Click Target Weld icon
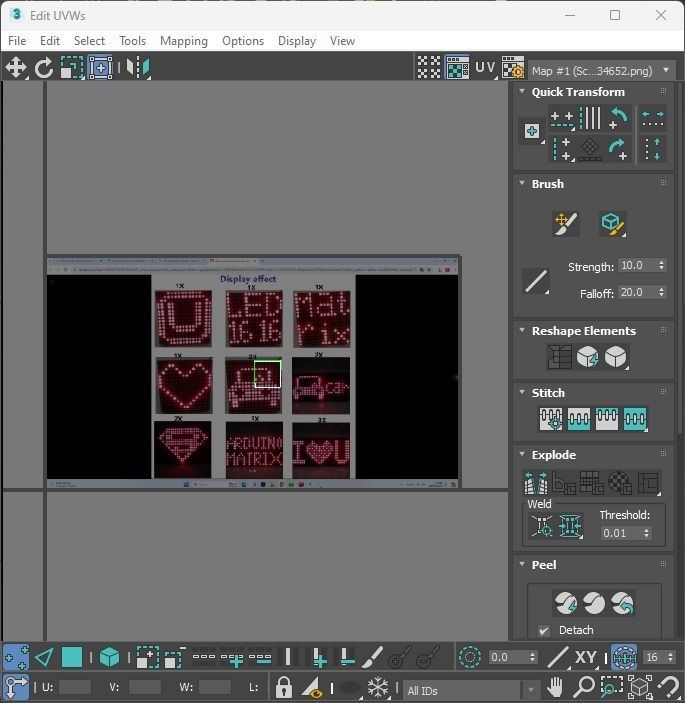The width and height of the screenshot is (685, 703). [x=542, y=526]
